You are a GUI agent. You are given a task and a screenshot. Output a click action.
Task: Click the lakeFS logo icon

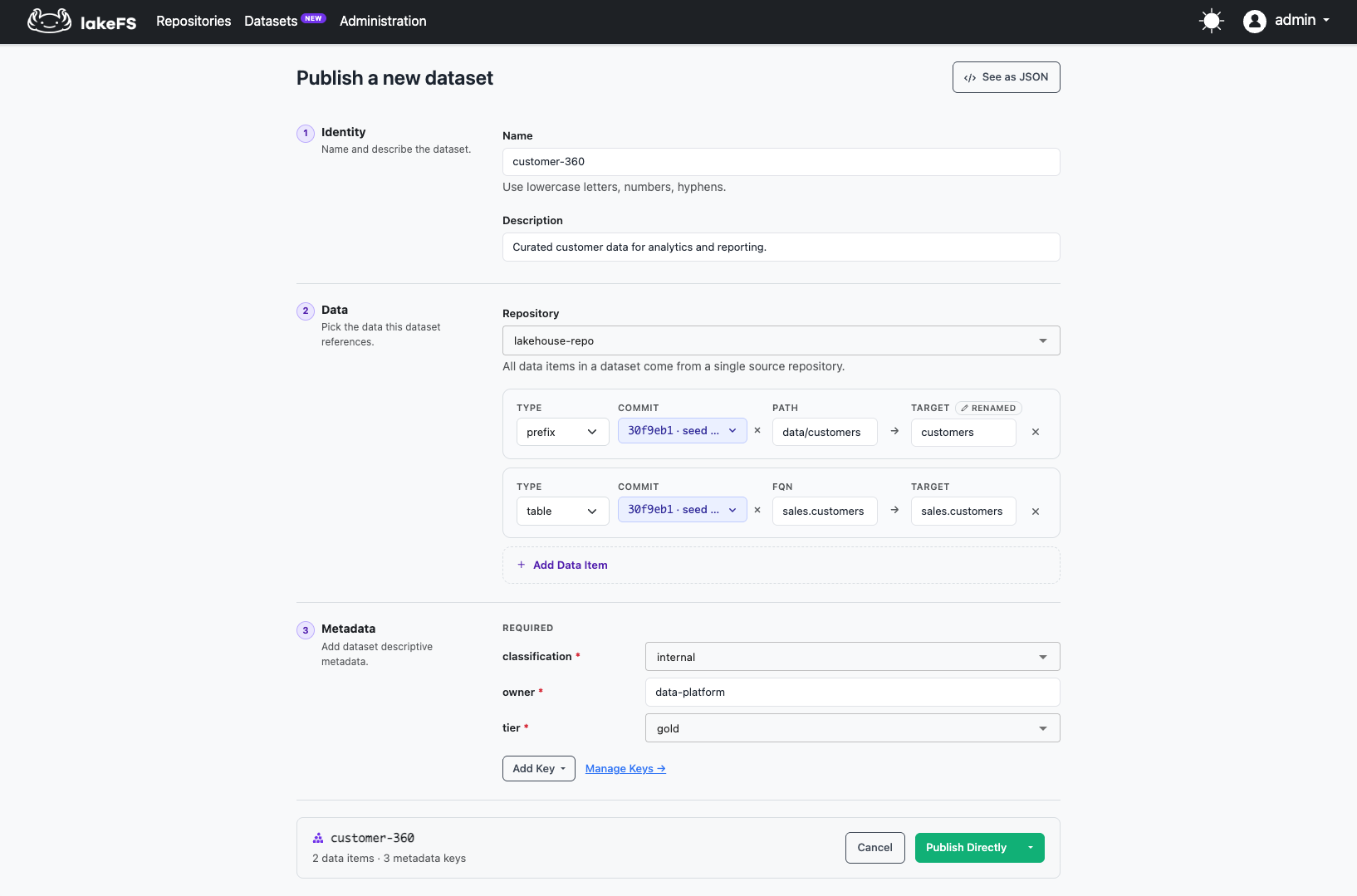(49, 21)
